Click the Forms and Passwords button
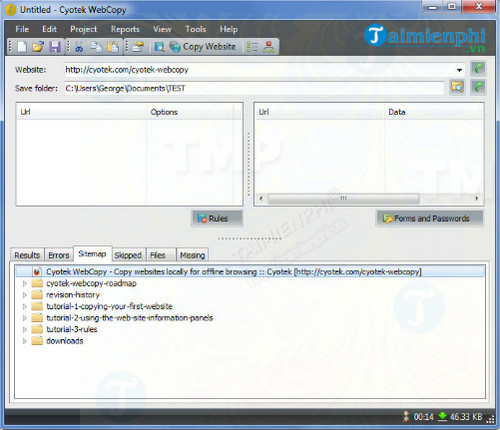The height and width of the screenshot is (430, 500). (430, 219)
